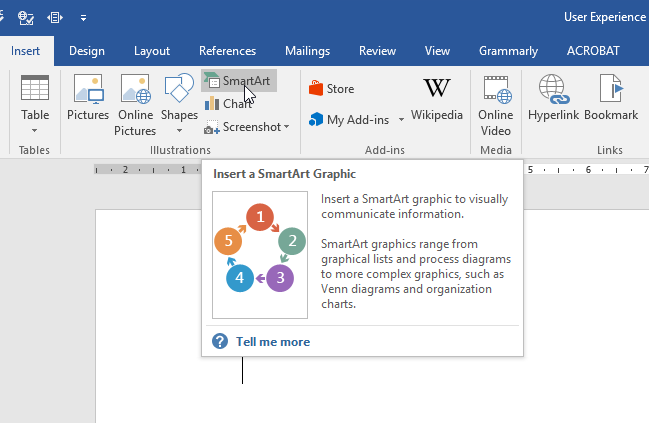Expand the My Add-ins dropdown arrow

click(x=401, y=120)
